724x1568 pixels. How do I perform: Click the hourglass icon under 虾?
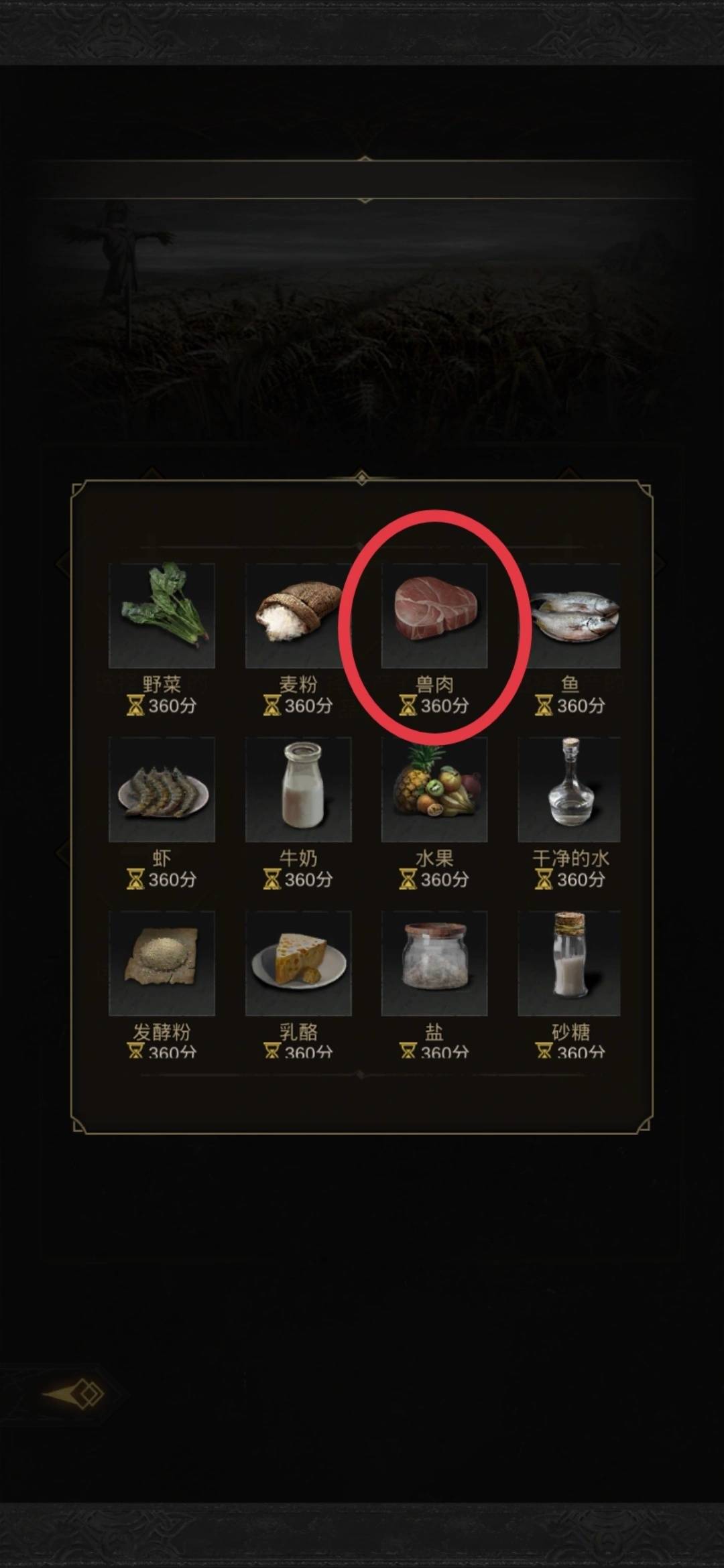(135, 879)
